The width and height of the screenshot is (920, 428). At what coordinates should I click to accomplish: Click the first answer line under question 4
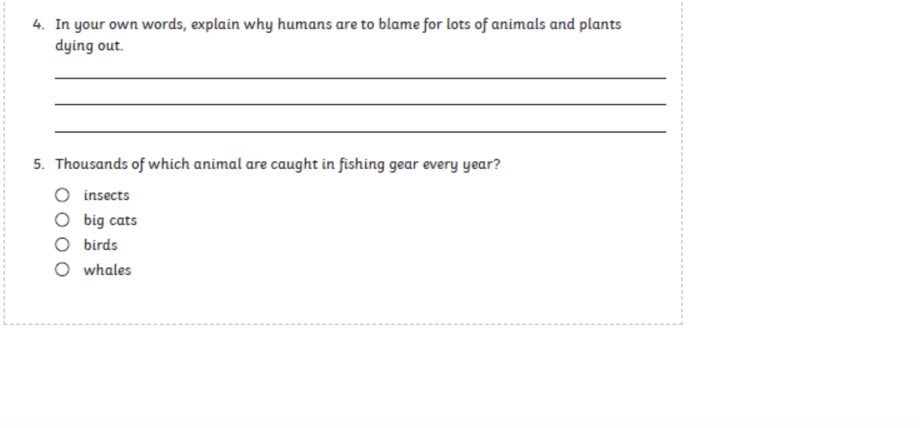coord(360,77)
